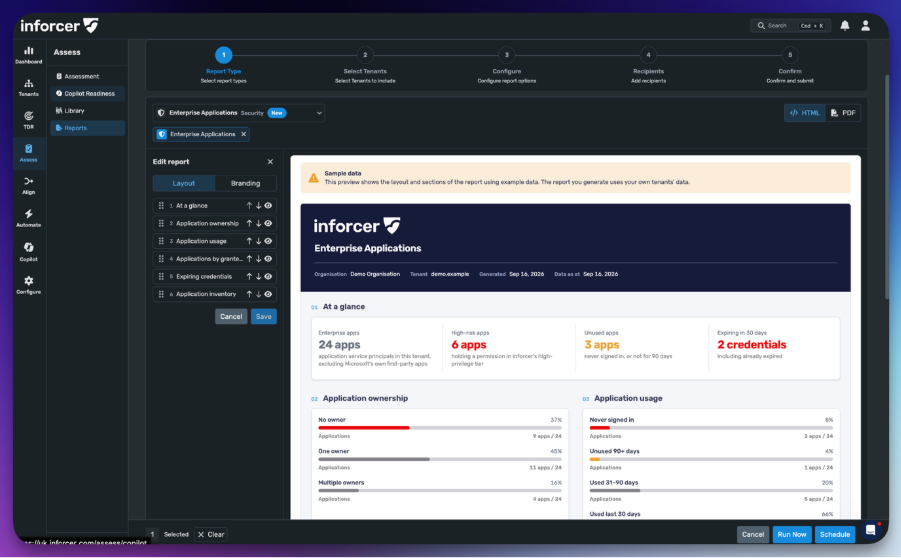Move Application usage section down
Viewport: 901px width, 558px height.
point(259,241)
